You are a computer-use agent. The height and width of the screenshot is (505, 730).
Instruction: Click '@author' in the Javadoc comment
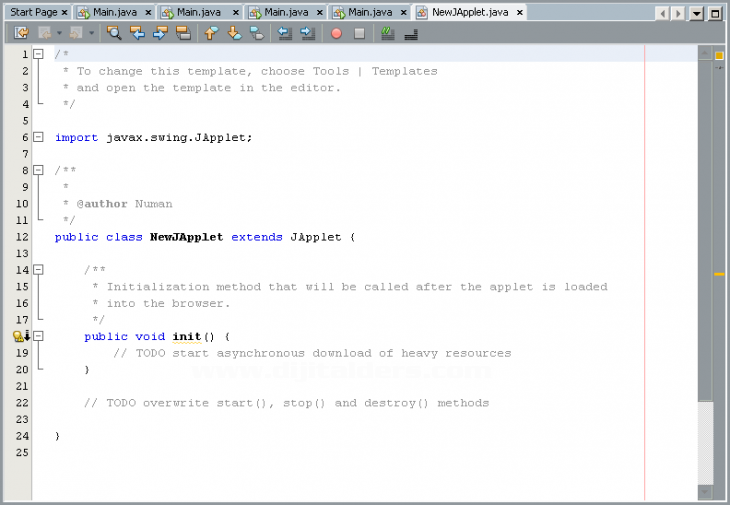102,204
